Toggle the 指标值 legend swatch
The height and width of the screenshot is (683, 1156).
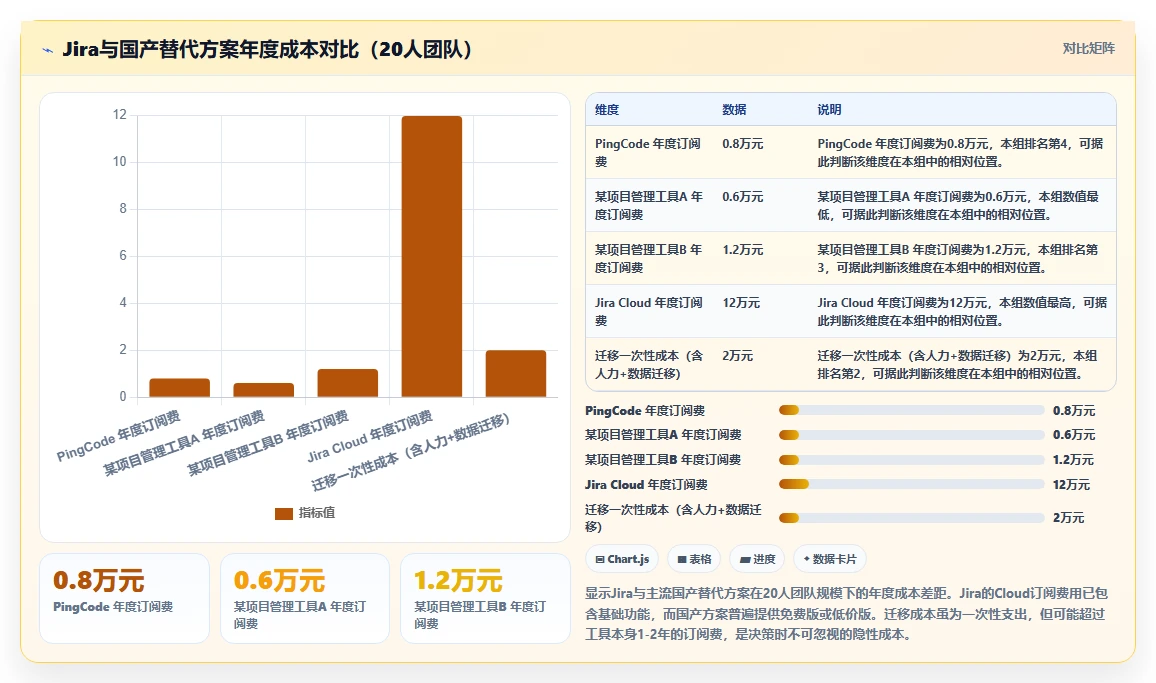pyautogui.click(x=284, y=513)
